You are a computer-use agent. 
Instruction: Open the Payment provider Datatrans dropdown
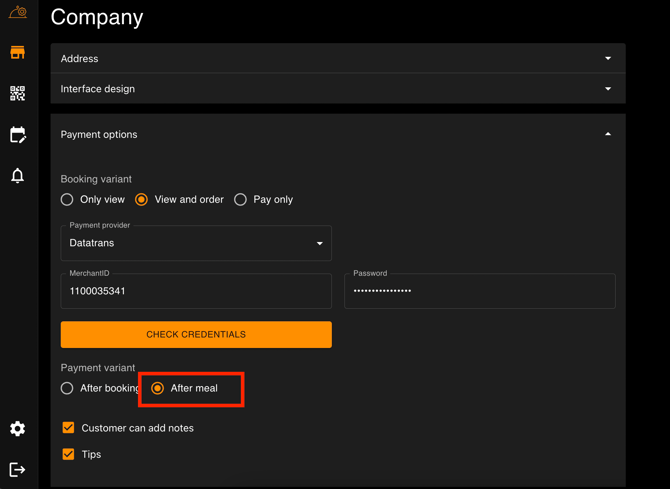tap(196, 243)
